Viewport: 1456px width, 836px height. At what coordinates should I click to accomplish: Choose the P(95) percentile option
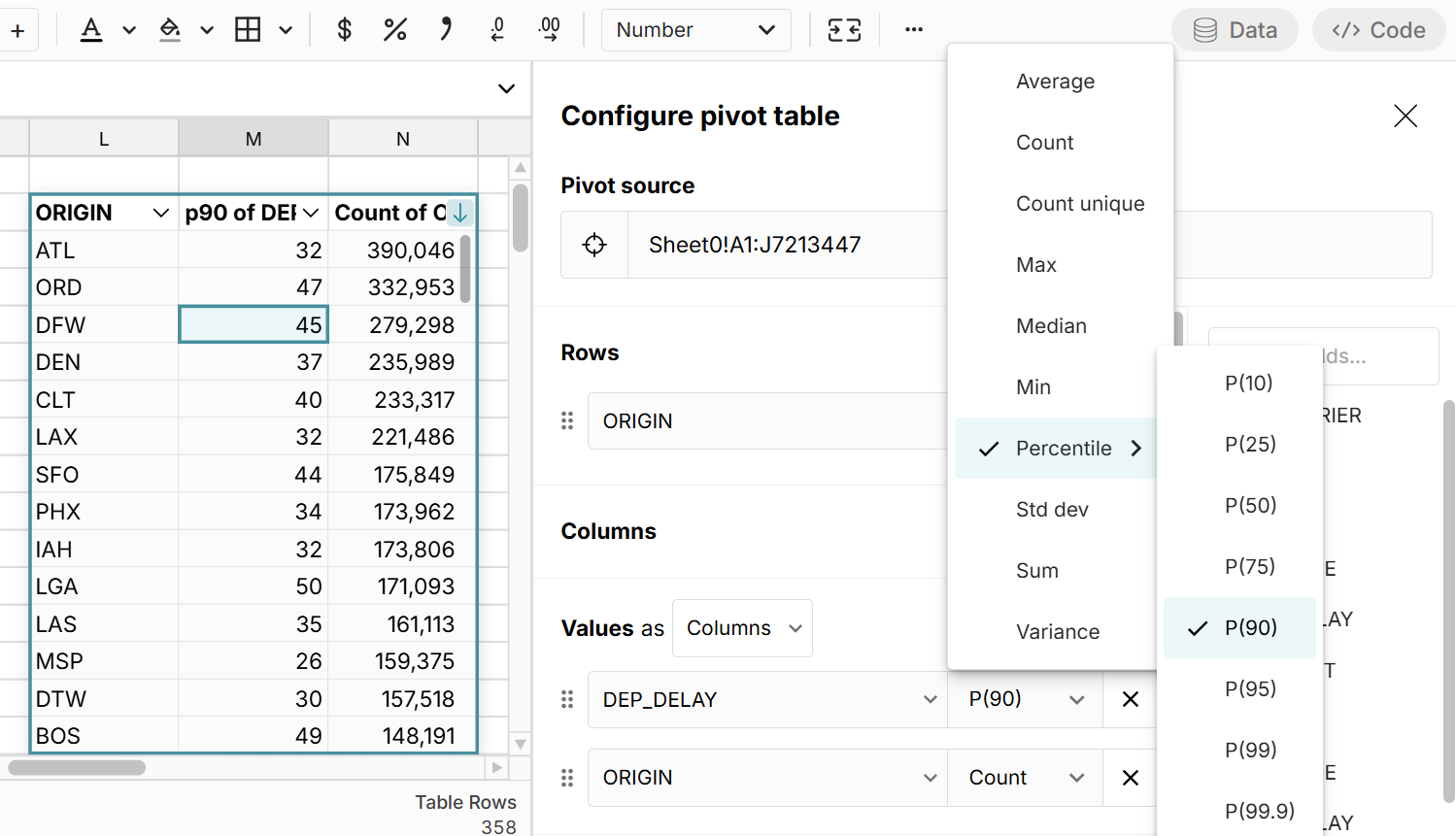point(1250,689)
